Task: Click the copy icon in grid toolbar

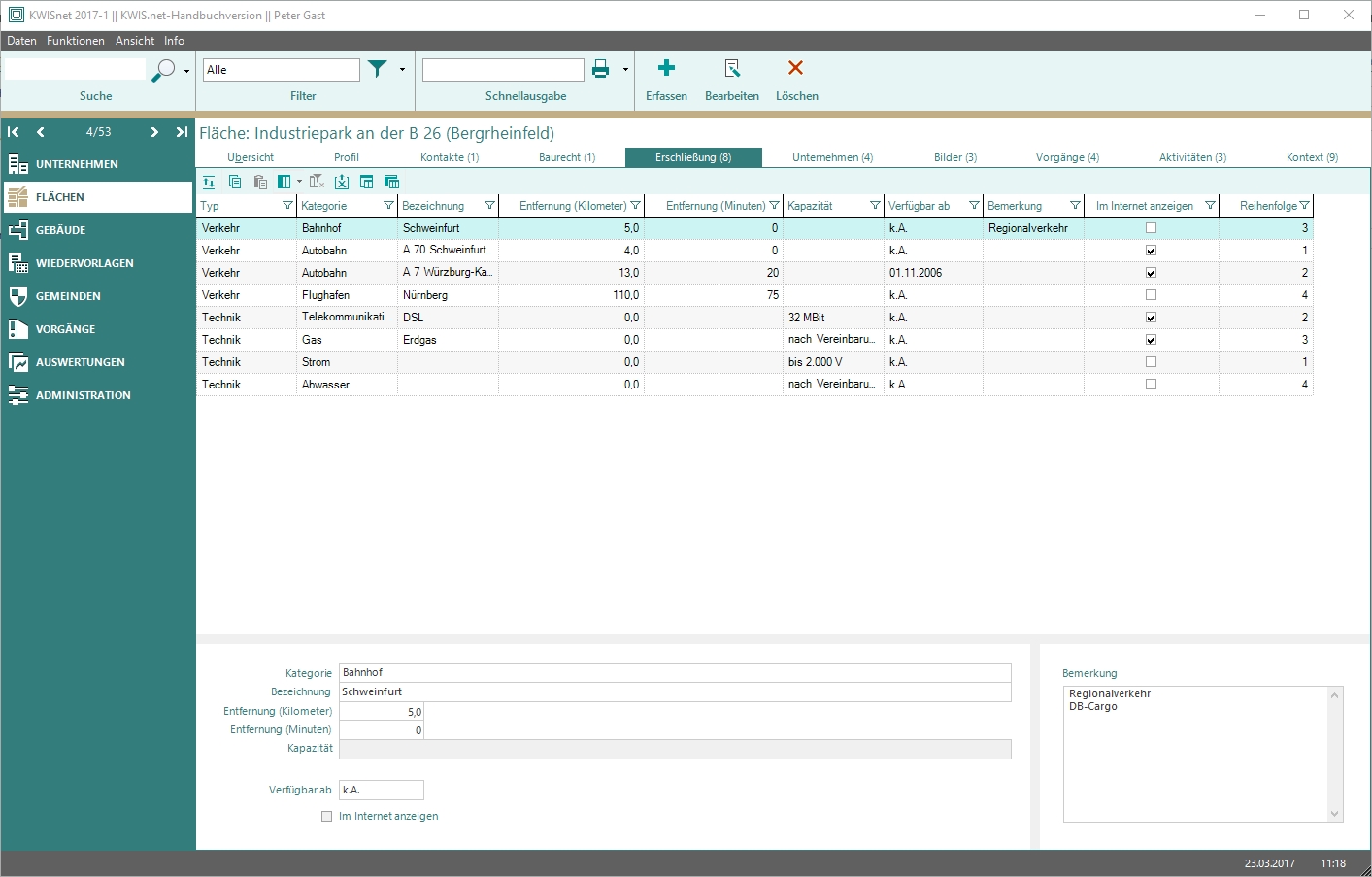Action: [x=235, y=182]
